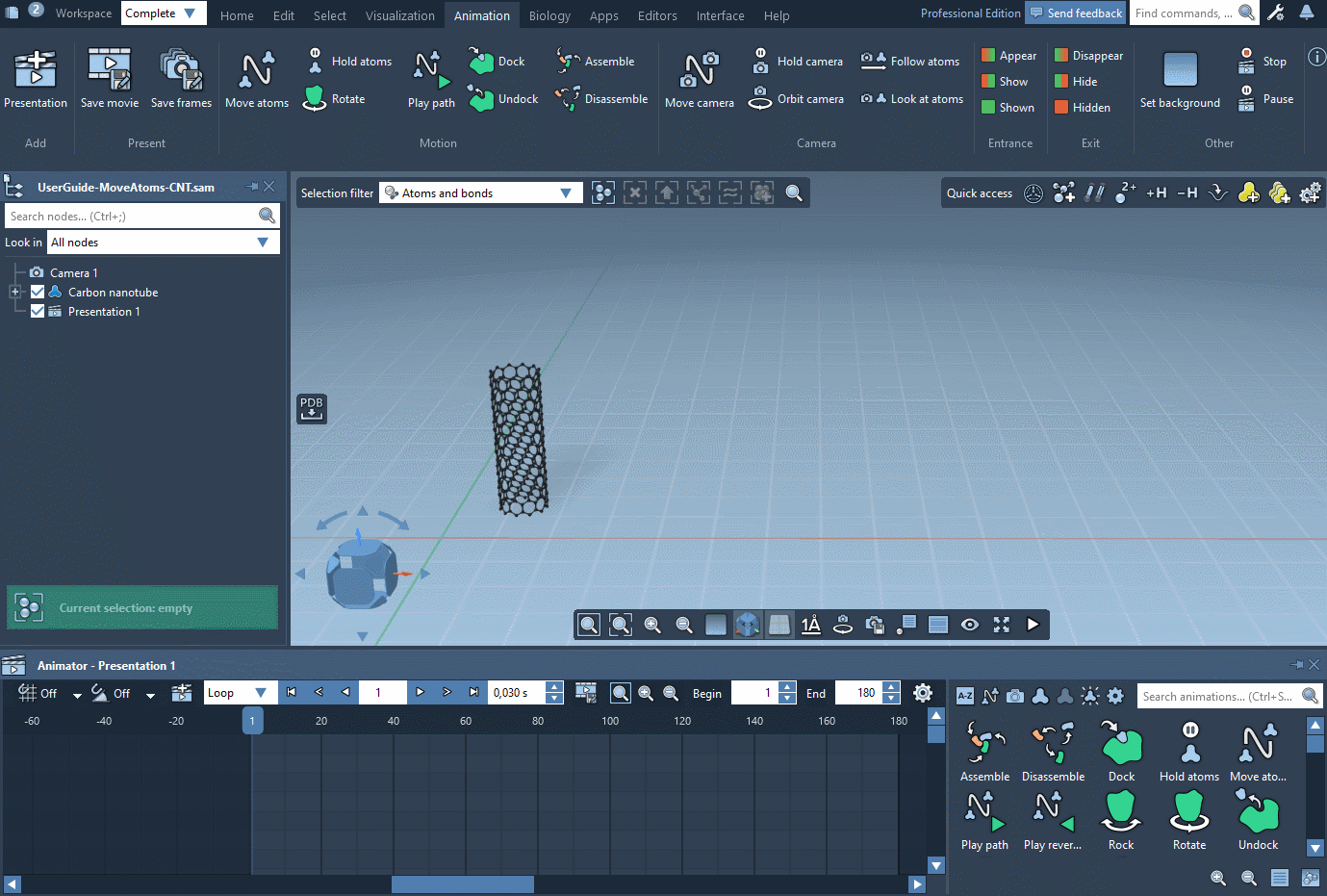Click the +H add hydrogens quick access icon
Viewport: 1327px width, 896px height.
[1156, 192]
